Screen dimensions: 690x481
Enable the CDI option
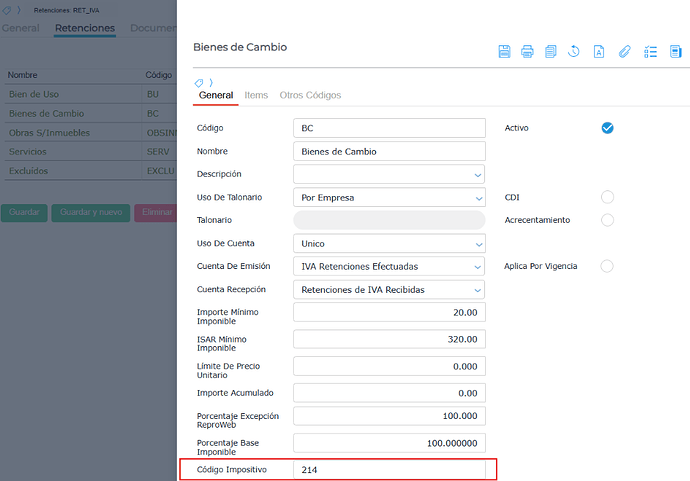click(x=607, y=197)
